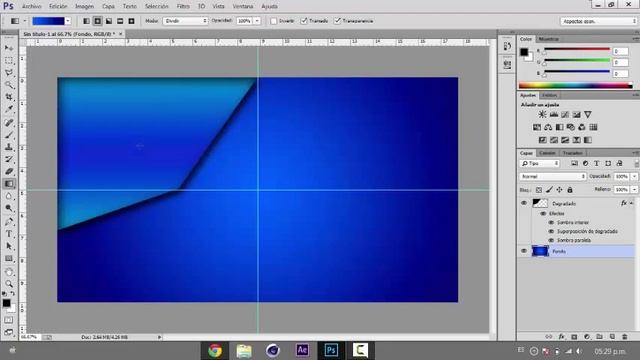Open the layer Opacidad dropdown arrow
This screenshot has width=640, height=360.
pos(634,176)
